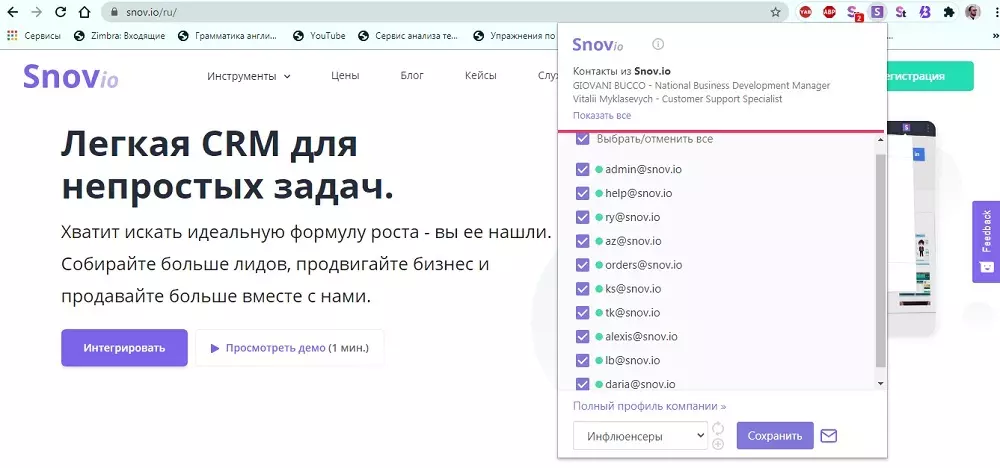Refresh the lists with circular arrows icon
The height and width of the screenshot is (468, 1000).
pyautogui.click(x=717, y=428)
